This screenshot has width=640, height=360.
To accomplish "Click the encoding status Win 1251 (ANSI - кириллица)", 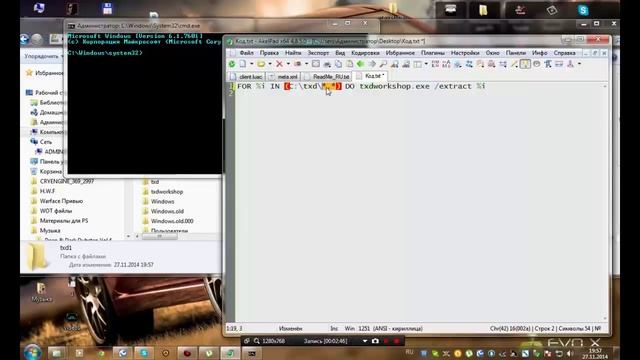I will pyautogui.click(x=384, y=328).
